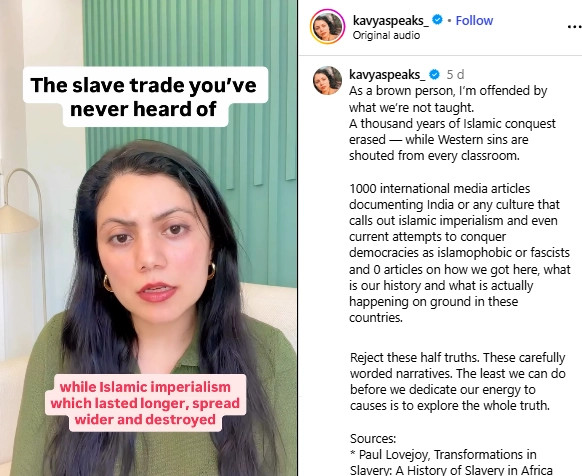Click the blue verified badge in post header

tap(438, 20)
